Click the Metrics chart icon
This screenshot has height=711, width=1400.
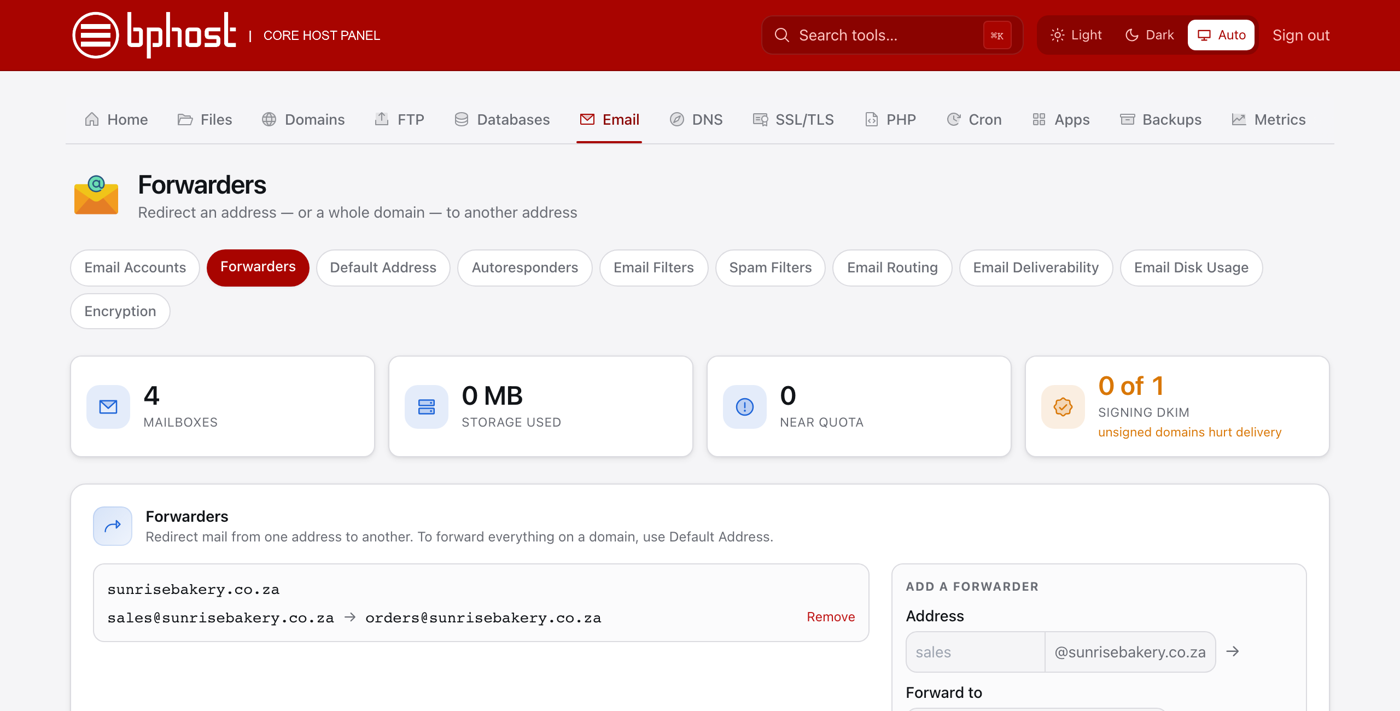coord(1239,119)
